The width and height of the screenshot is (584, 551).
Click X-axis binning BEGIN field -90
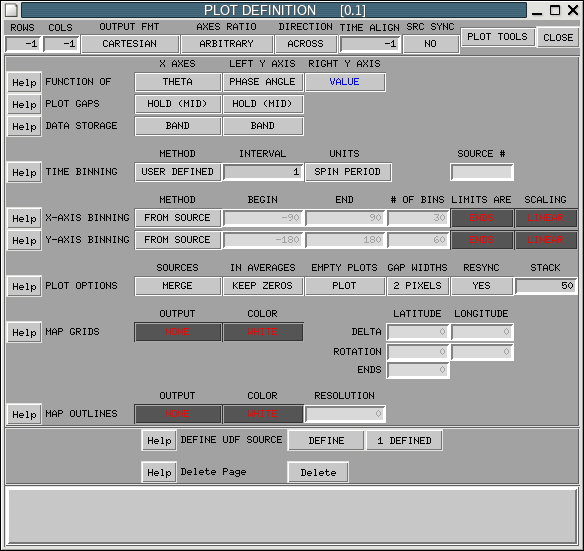point(263,218)
